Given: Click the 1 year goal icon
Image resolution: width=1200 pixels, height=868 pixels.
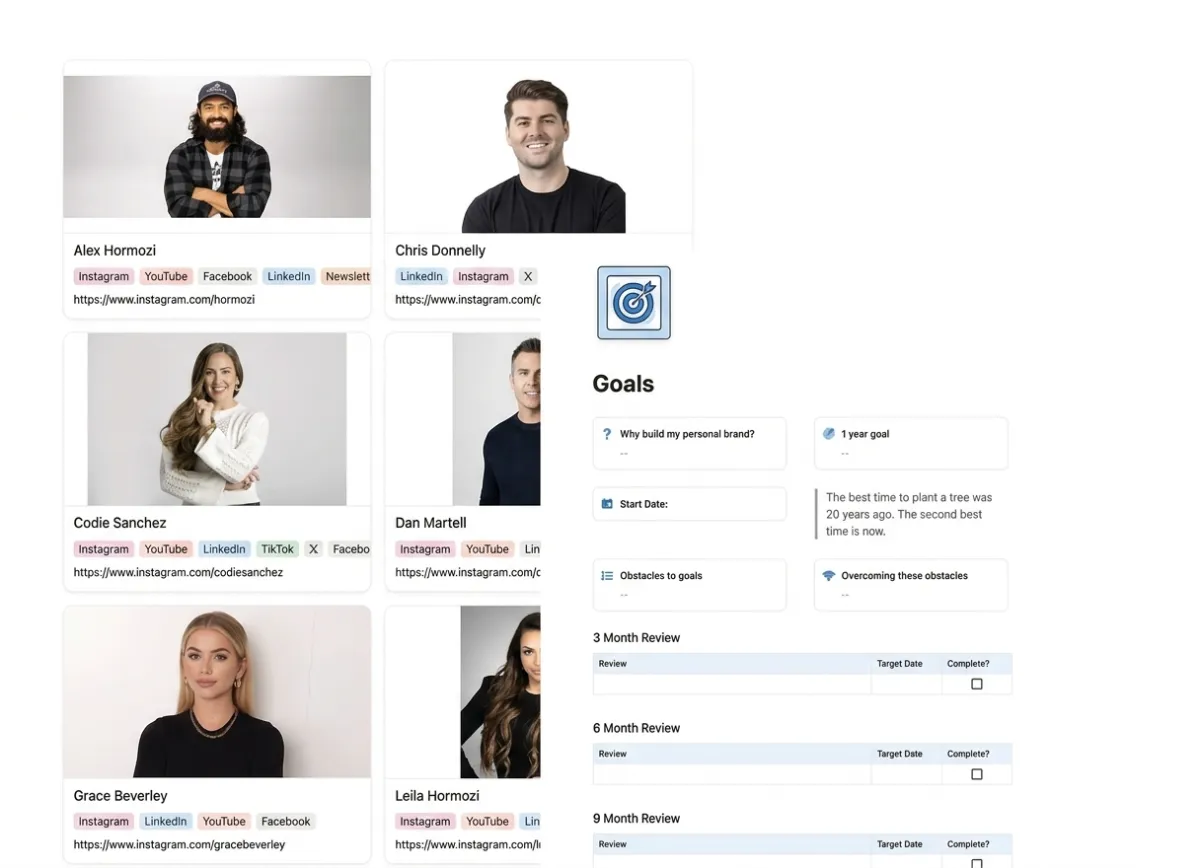Looking at the screenshot, I should [x=828, y=434].
